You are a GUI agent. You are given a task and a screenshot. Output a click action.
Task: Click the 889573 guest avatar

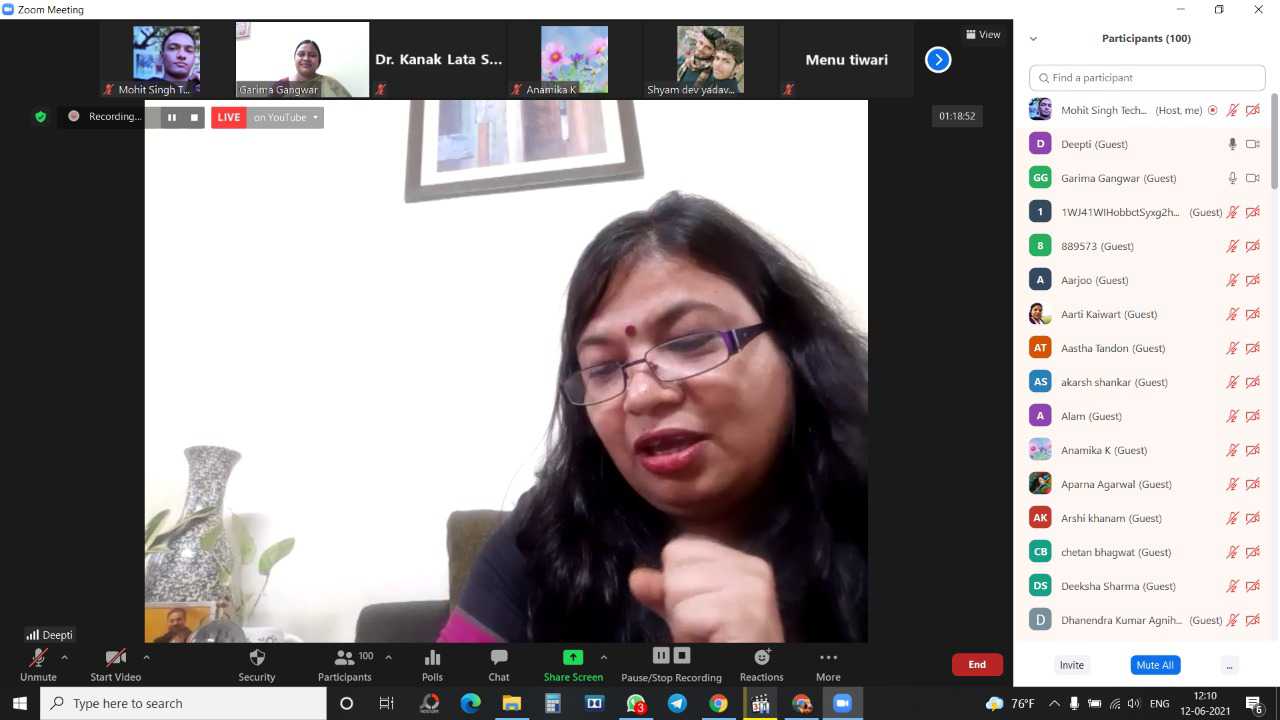click(x=1040, y=246)
